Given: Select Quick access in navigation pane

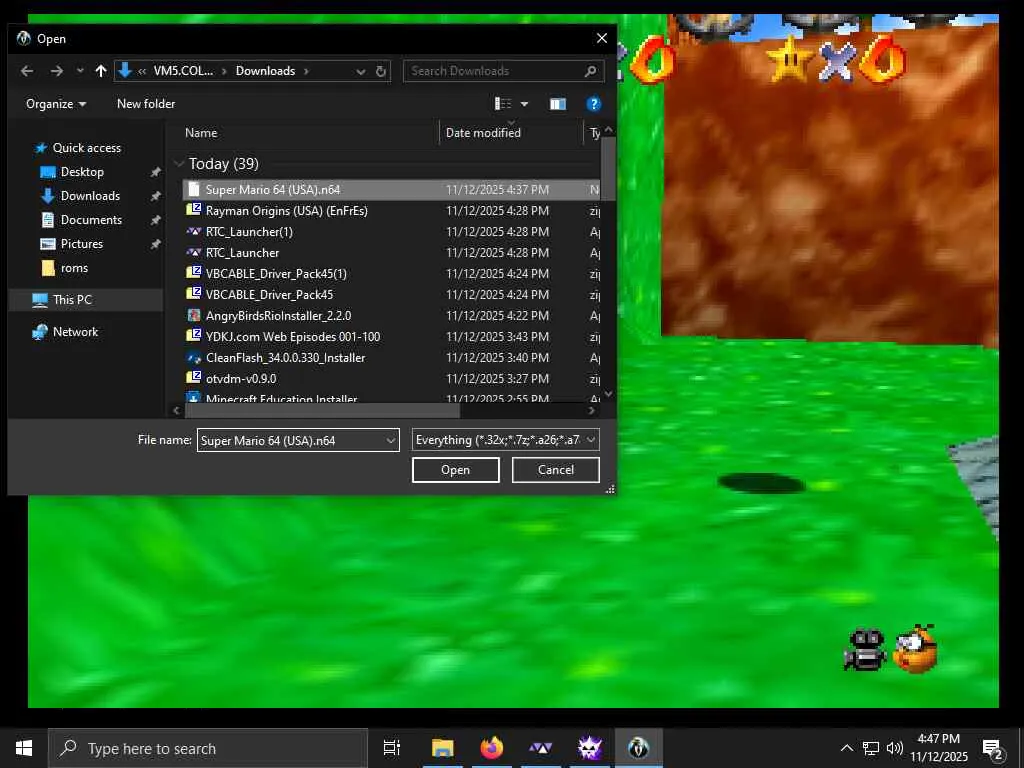Looking at the screenshot, I should click(x=86, y=148).
